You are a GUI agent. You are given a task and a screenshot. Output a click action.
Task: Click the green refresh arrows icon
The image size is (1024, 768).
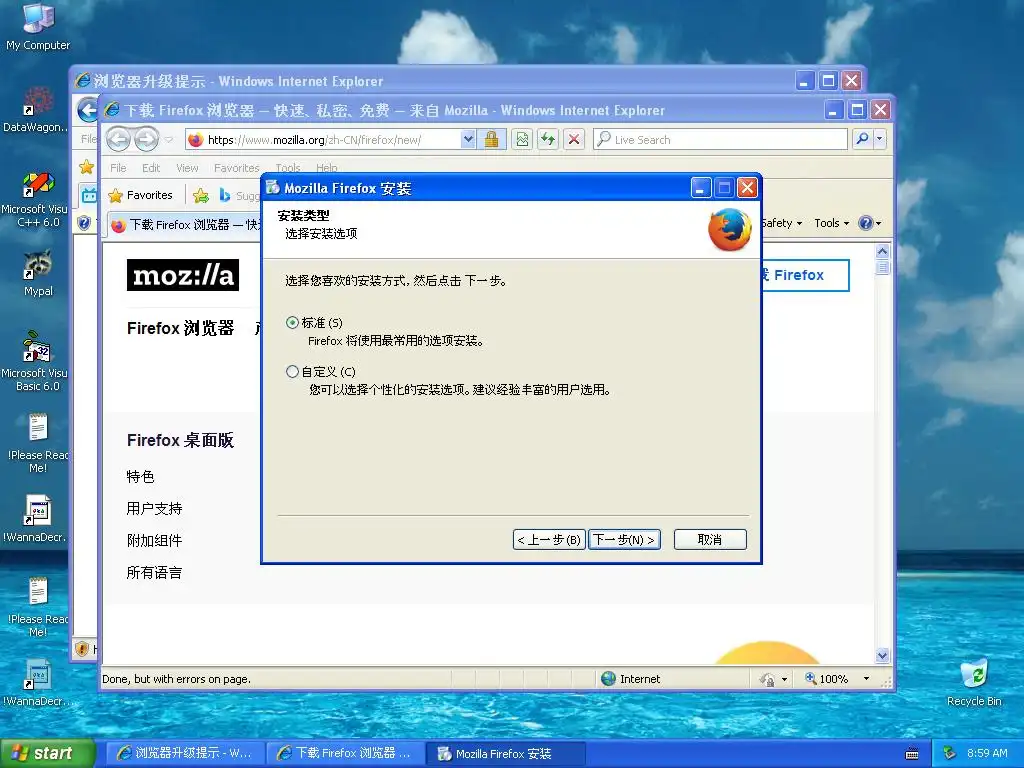coord(547,139)
